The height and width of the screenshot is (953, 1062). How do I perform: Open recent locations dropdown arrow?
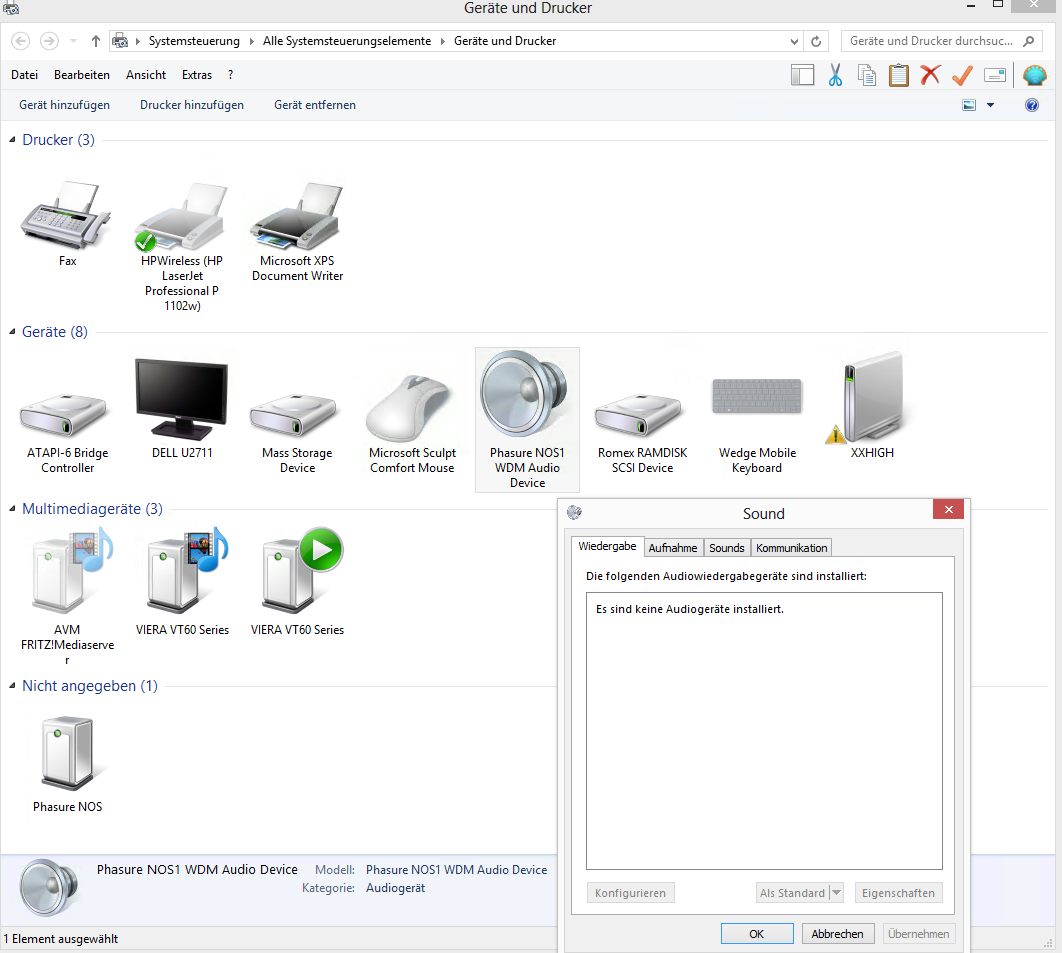pyautogui.click(x=73, y=41)
